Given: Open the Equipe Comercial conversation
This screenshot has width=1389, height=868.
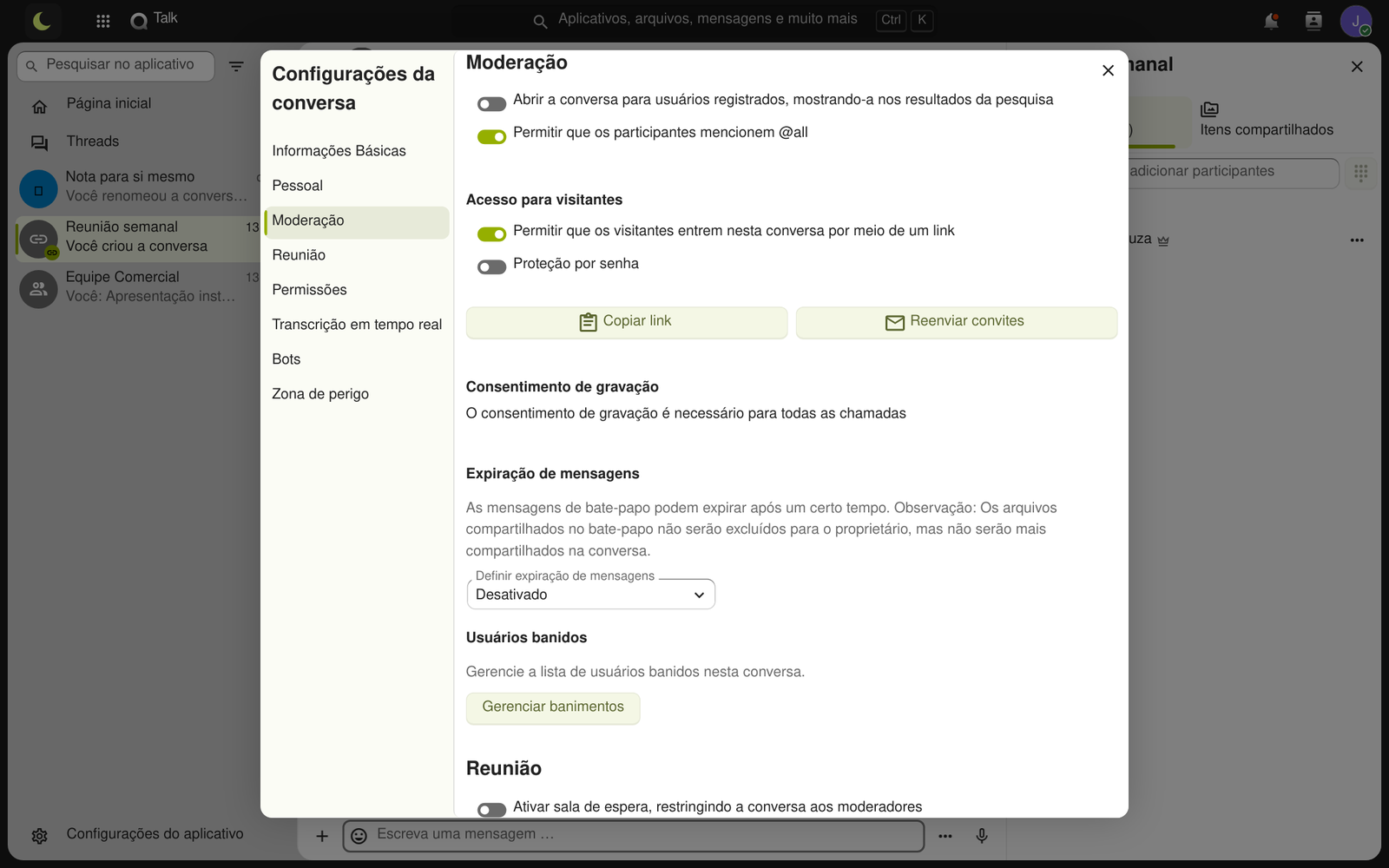Looking at the screenshot, I should [139, 287].
